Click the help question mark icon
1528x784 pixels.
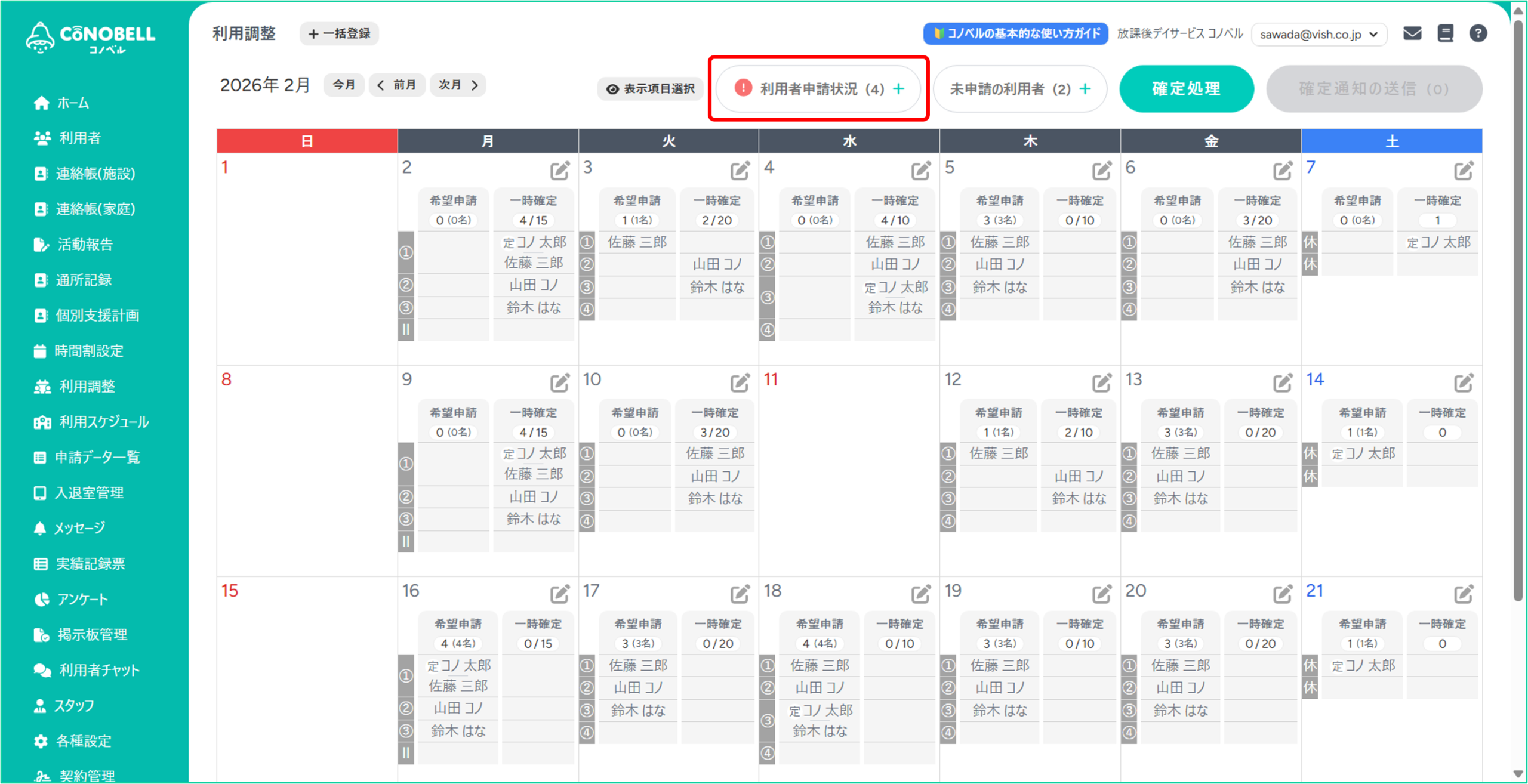[1477, 33]
